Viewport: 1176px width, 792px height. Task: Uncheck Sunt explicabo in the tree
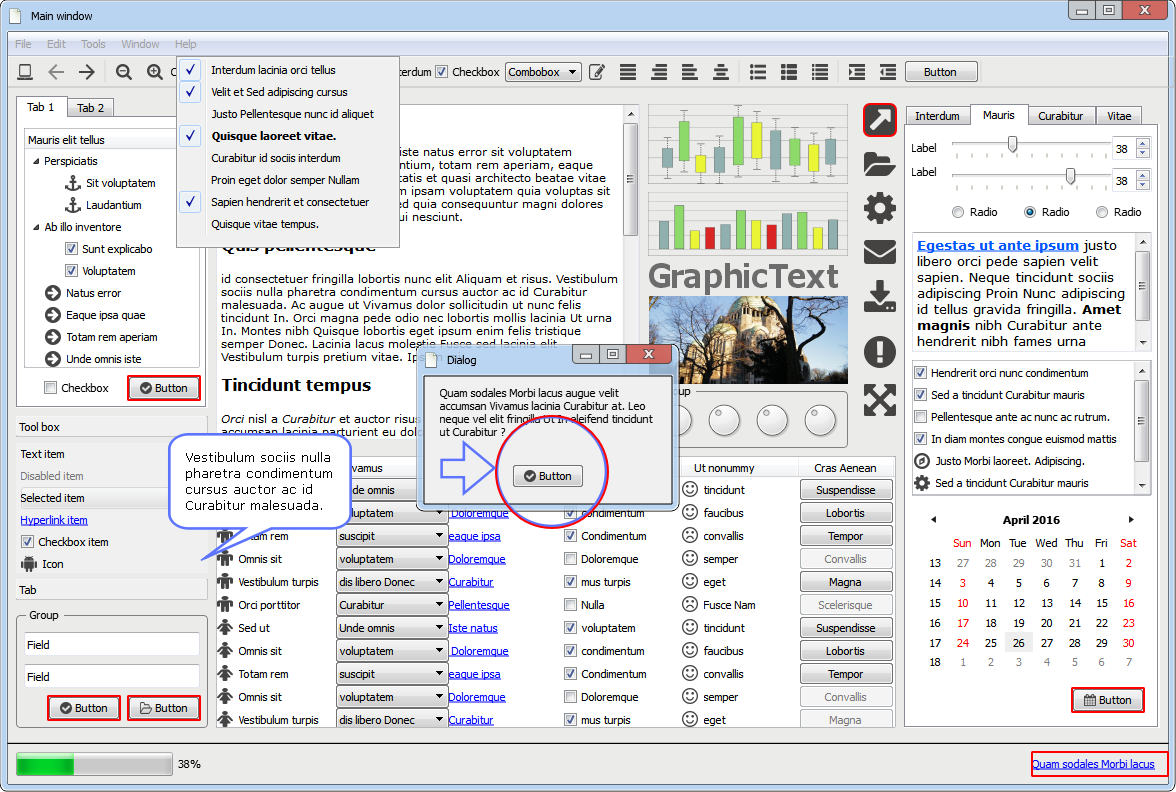pos(71,249)
